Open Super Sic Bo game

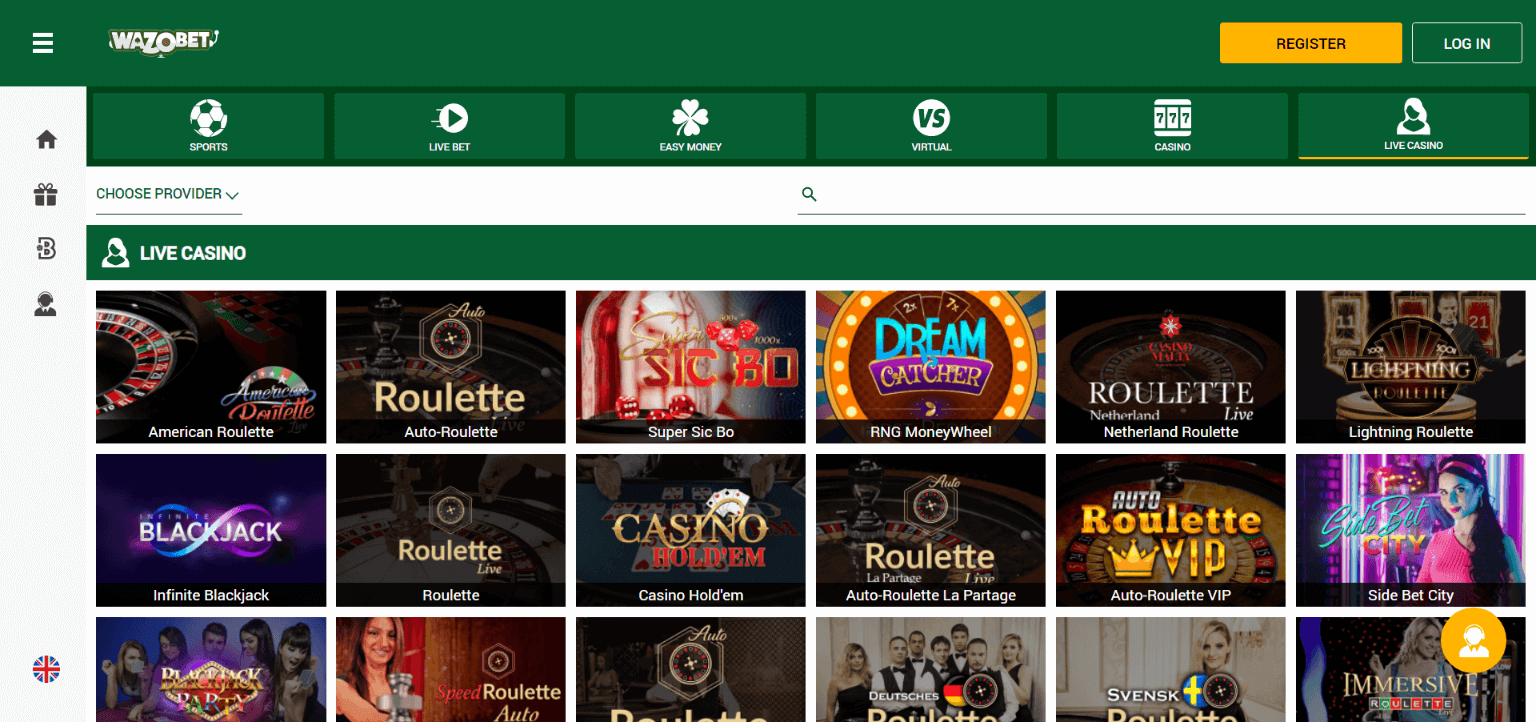691,367
